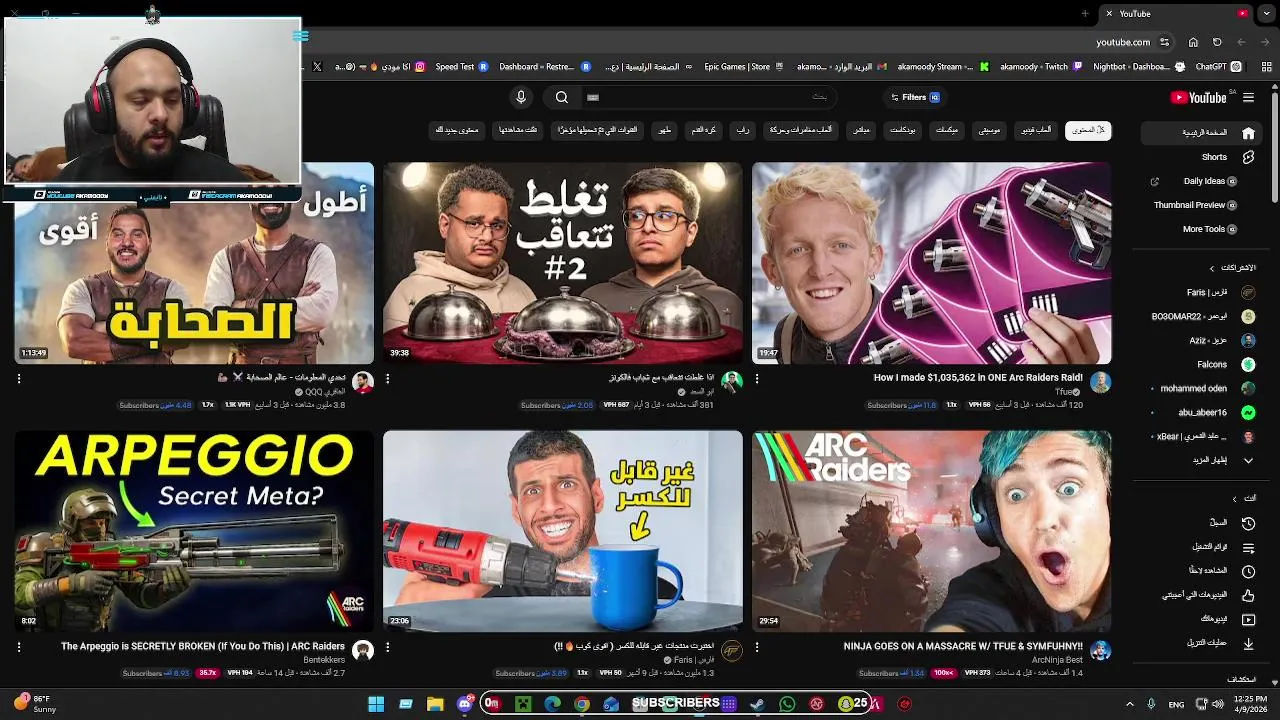Switch to the YouTube browser tab

1176,13
